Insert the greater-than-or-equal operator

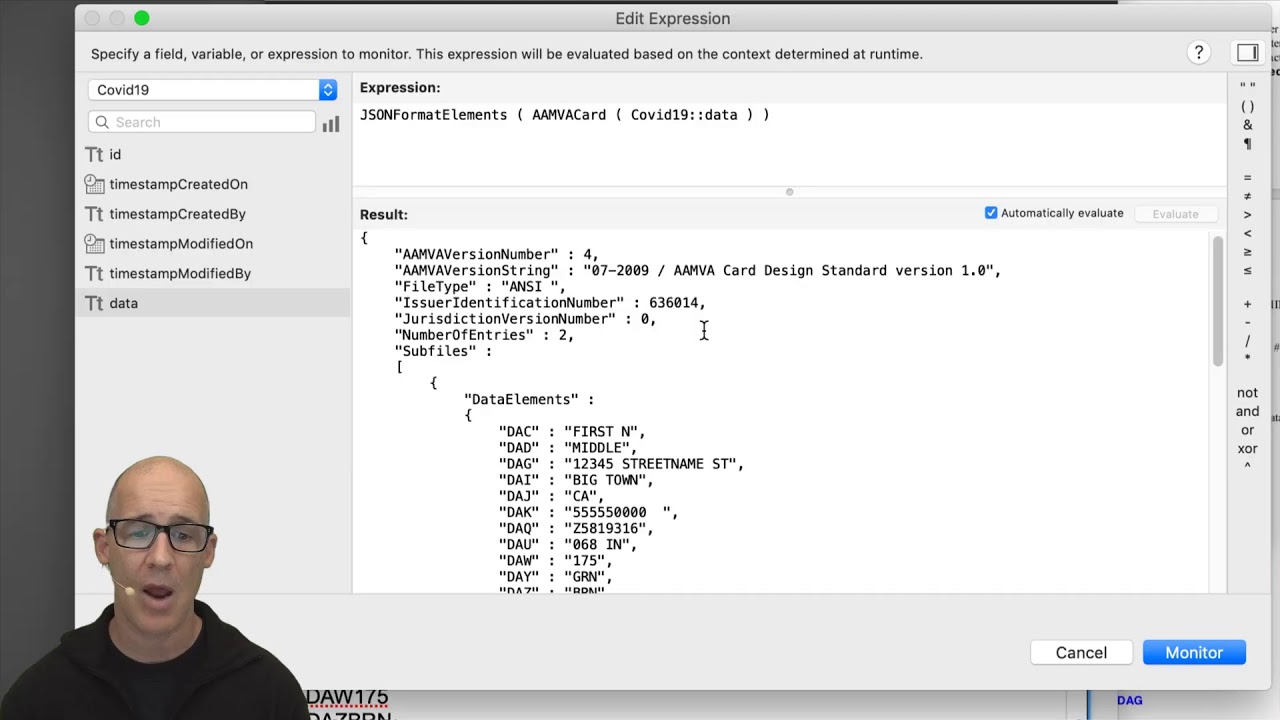coord(1247,252)
